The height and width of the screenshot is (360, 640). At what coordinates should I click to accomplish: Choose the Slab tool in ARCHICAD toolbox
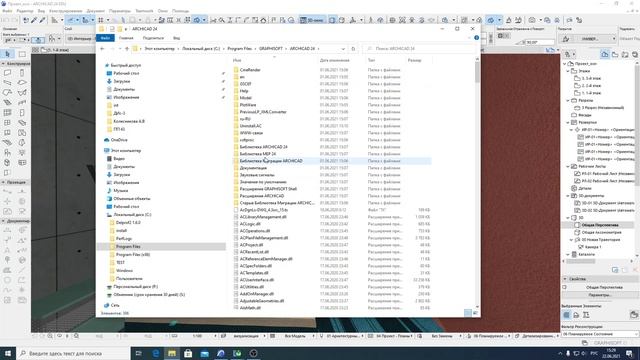click(x=22, y=82)
